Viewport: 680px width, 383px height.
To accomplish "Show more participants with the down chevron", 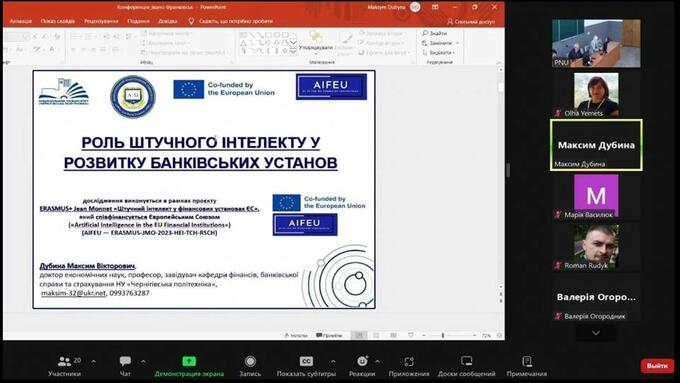I will [x=596, y=333].
